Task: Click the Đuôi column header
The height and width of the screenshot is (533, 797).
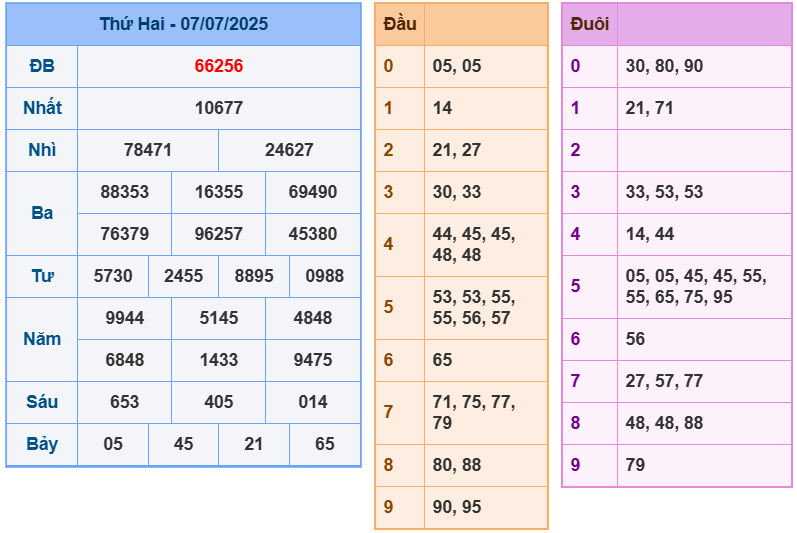Action: pos(589,24)
